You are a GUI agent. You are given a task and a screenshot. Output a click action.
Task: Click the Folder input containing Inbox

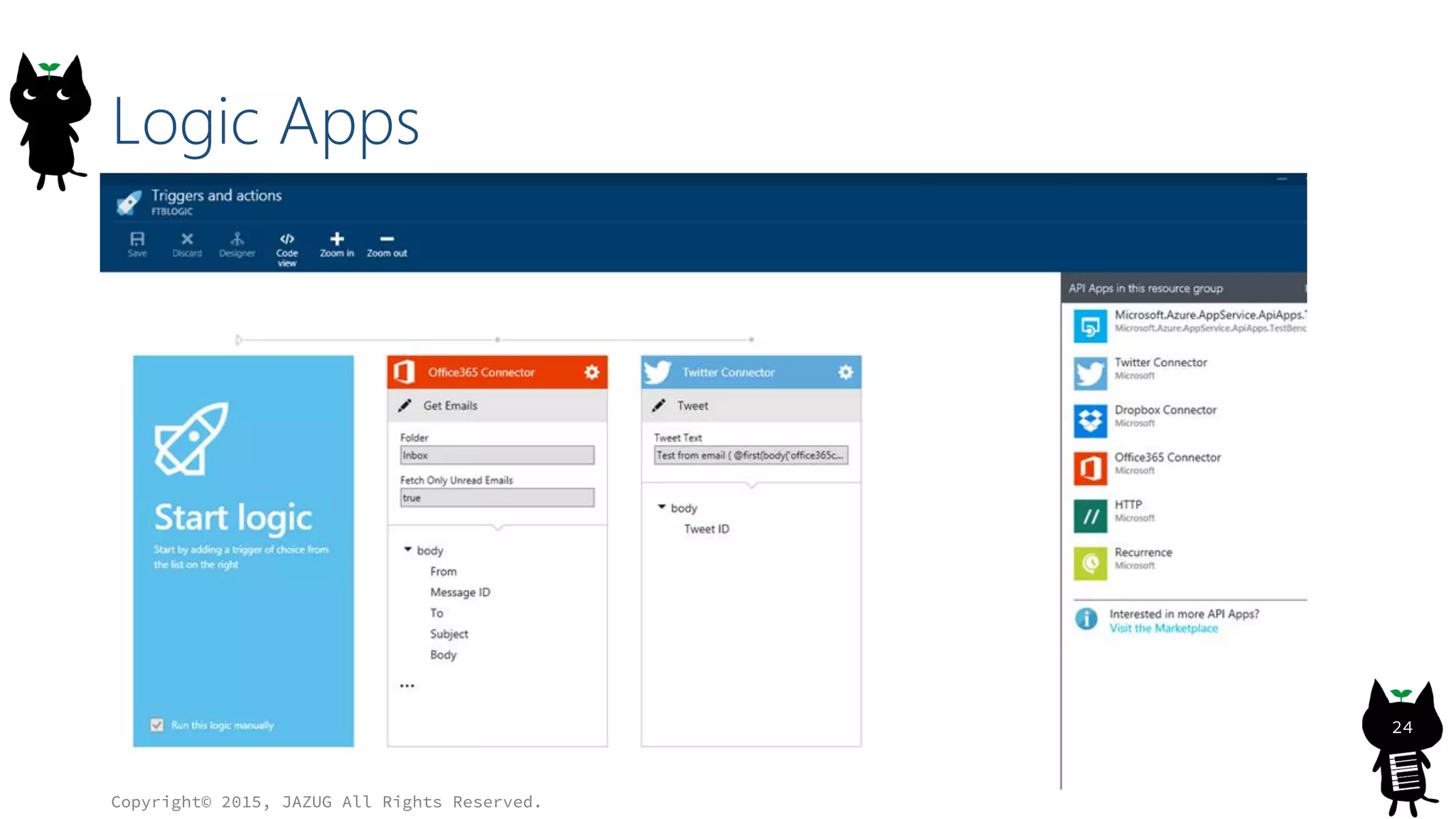[x=497, y=455]
